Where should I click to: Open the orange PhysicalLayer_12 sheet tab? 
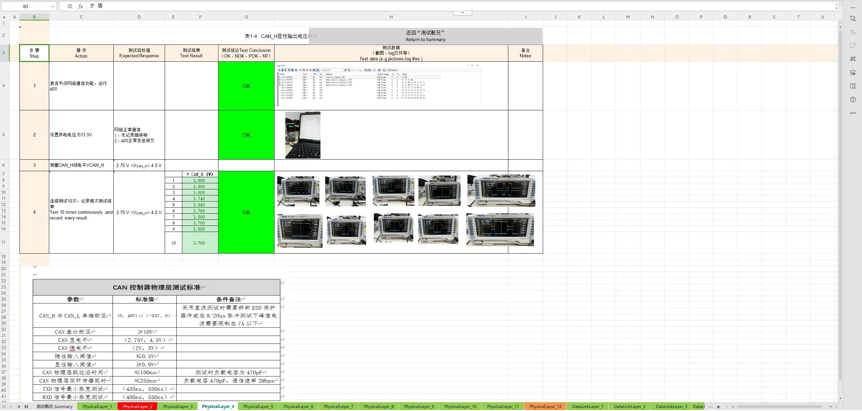pyautogui.click(x=545, y=407)
